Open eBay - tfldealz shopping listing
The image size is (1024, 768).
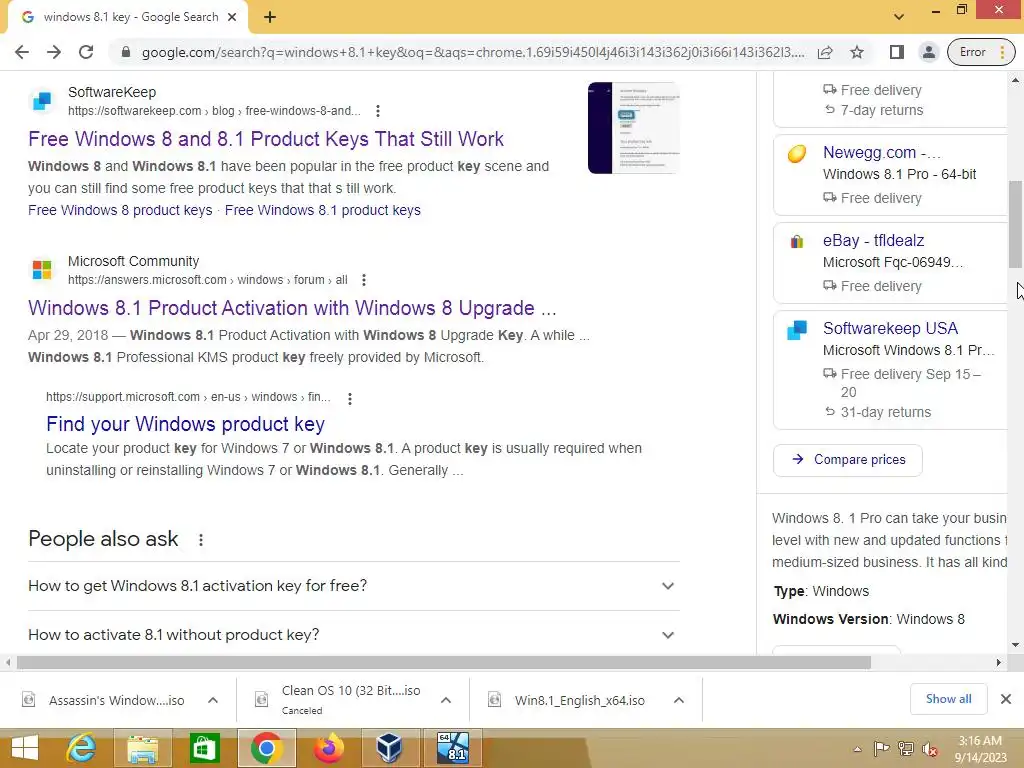[873, 240]
